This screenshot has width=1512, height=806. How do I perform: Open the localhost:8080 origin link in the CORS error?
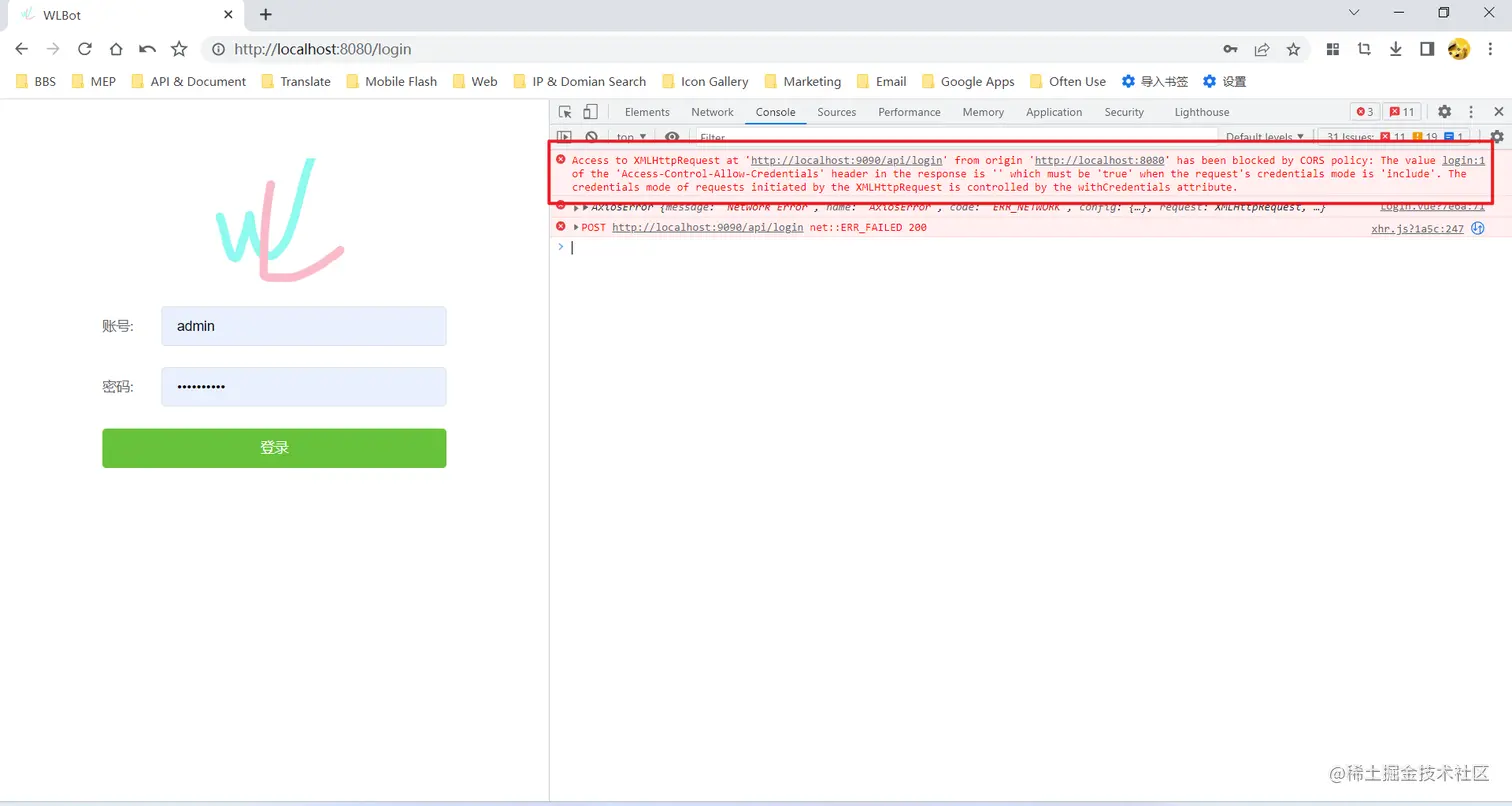point(1099,160)
